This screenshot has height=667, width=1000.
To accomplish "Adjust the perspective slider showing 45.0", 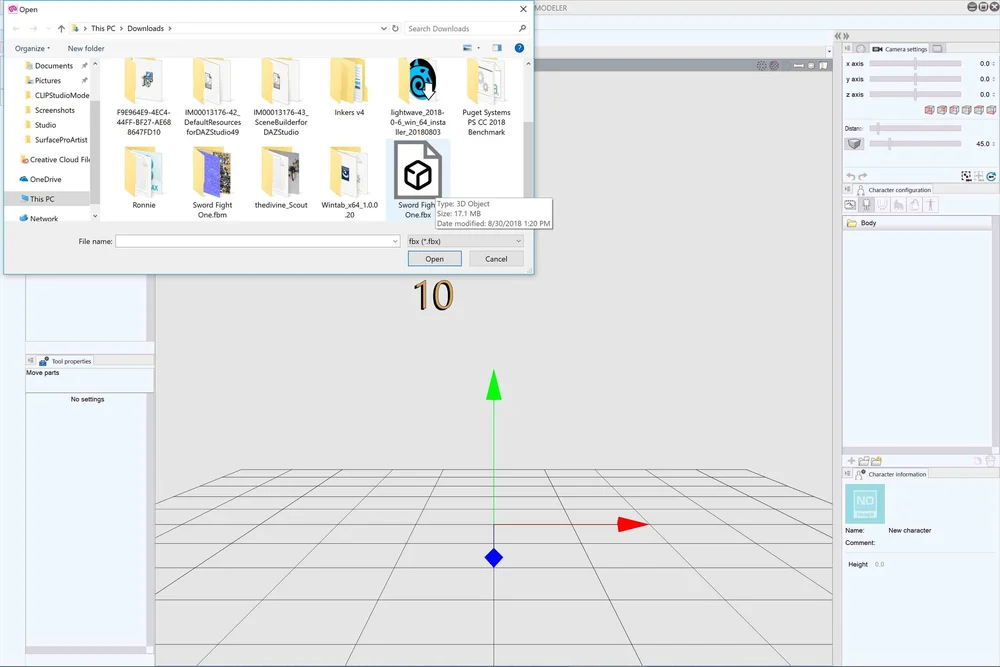I will coord(915,144).
